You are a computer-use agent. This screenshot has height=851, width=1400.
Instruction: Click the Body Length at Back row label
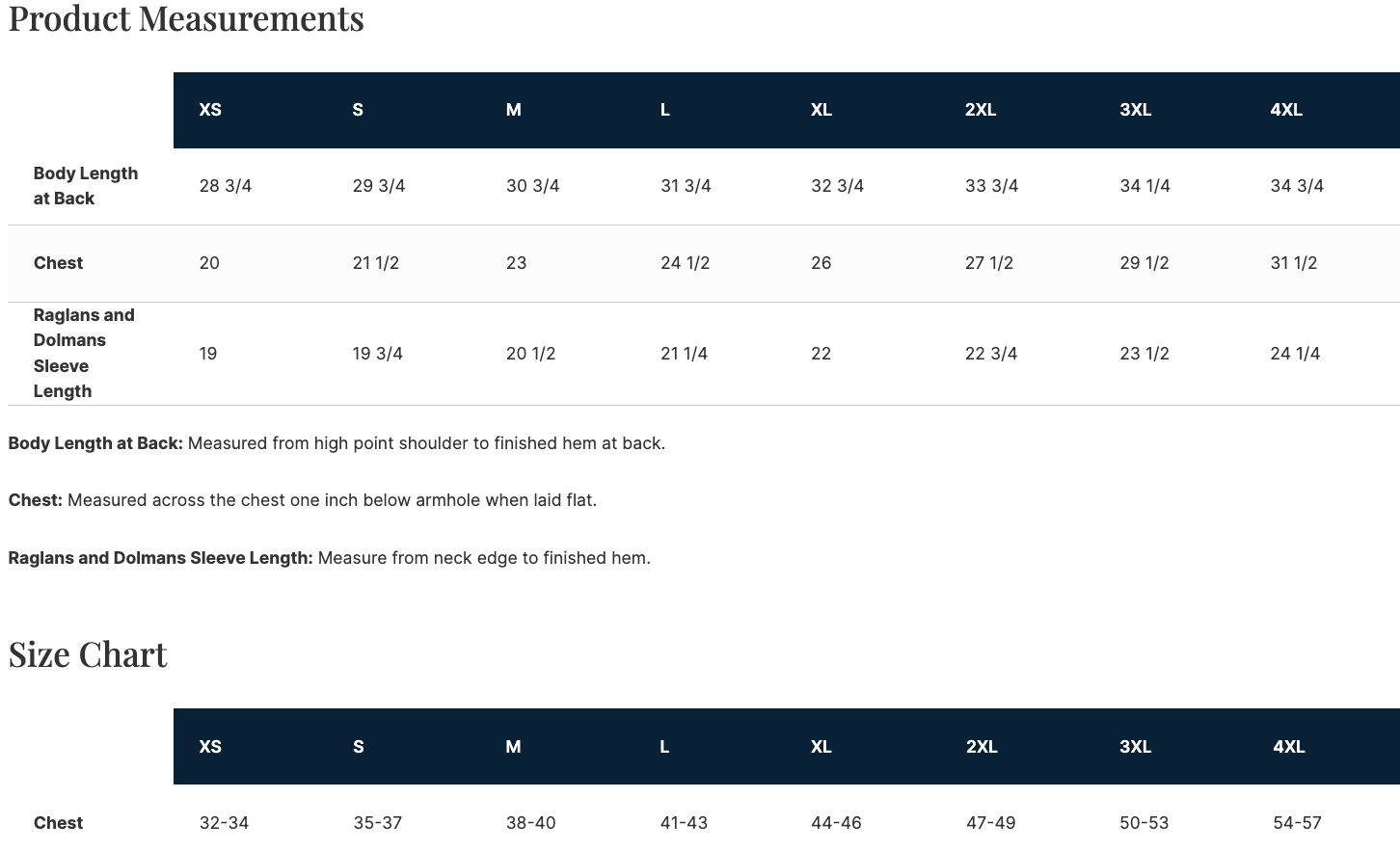85,186
